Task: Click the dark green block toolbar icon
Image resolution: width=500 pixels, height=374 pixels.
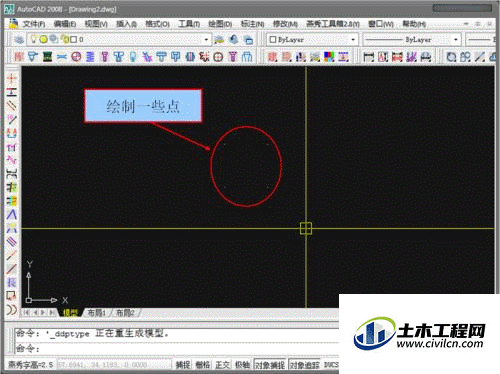Action: click(x=47, y=57)
